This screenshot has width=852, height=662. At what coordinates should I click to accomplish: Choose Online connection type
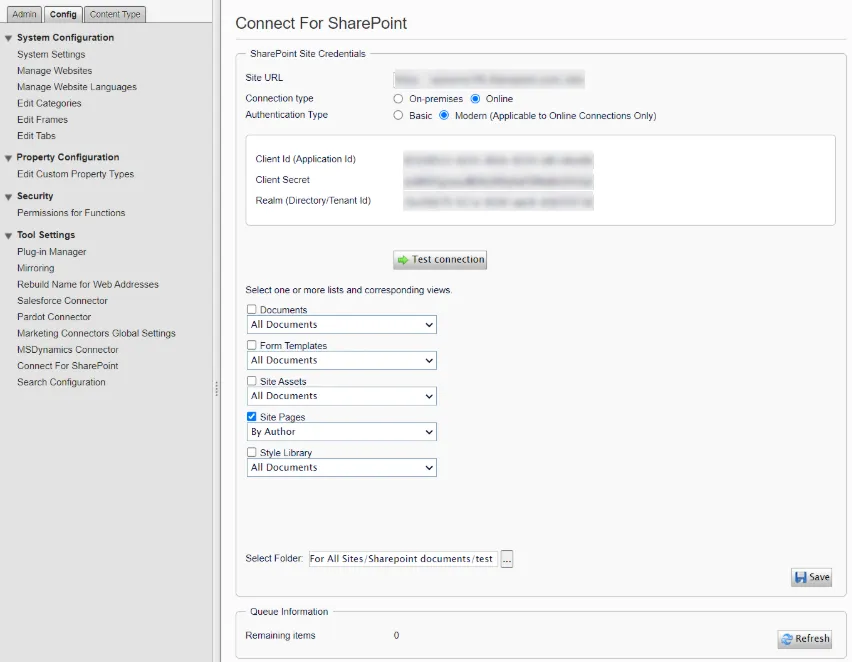click(x=475, y=99)
